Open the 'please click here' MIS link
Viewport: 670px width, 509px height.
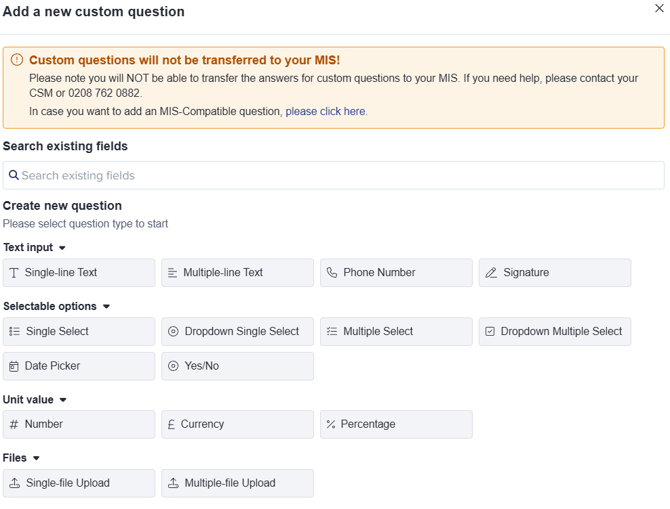click(x=326, y=112)
